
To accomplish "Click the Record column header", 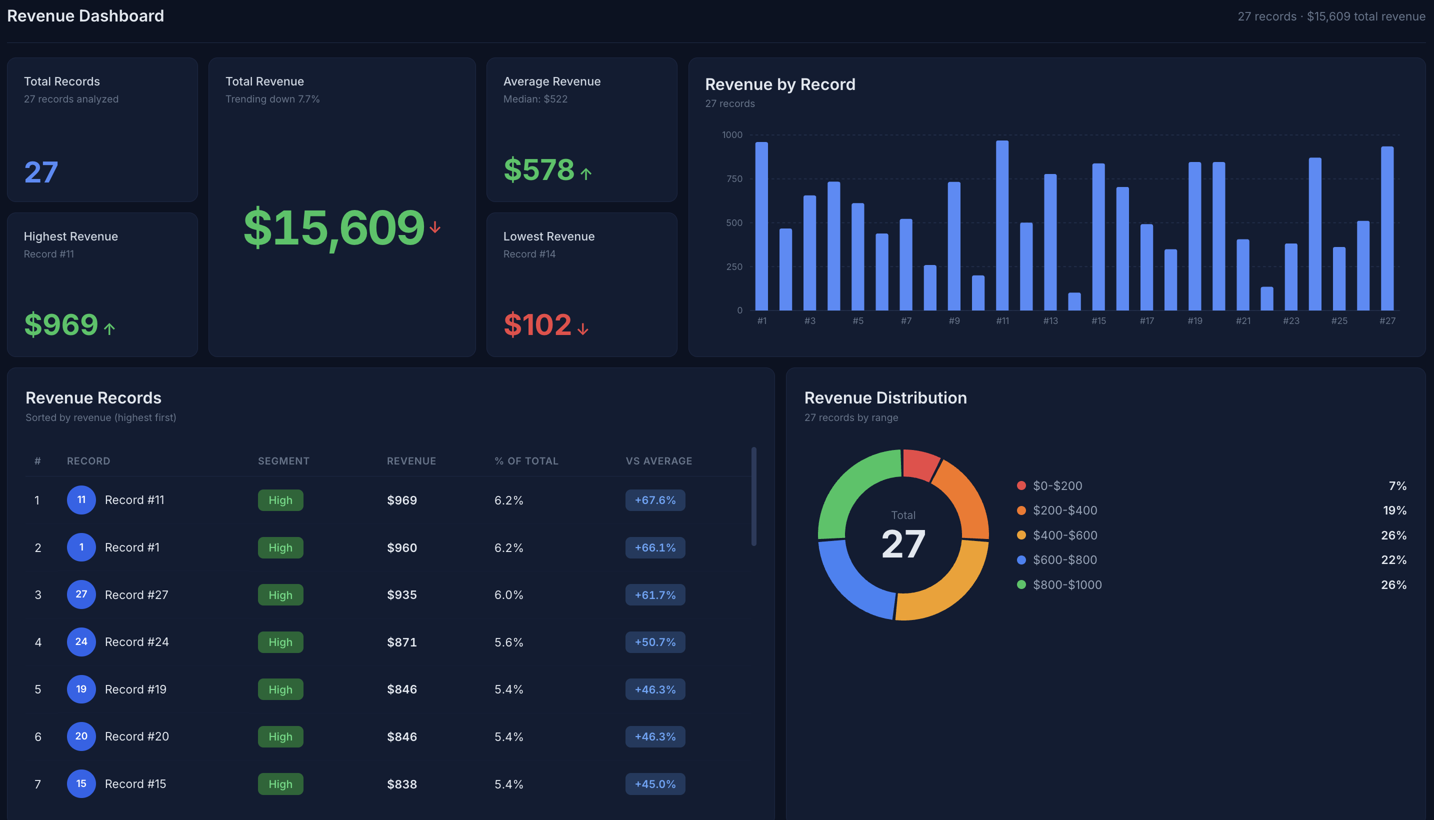I will (88, 461).
